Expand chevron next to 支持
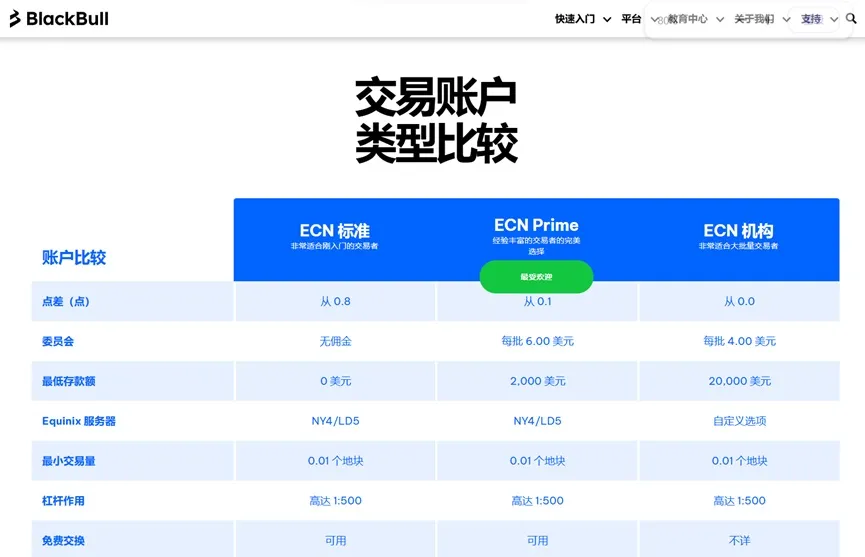The image size is (865, 557). (834, 19)
